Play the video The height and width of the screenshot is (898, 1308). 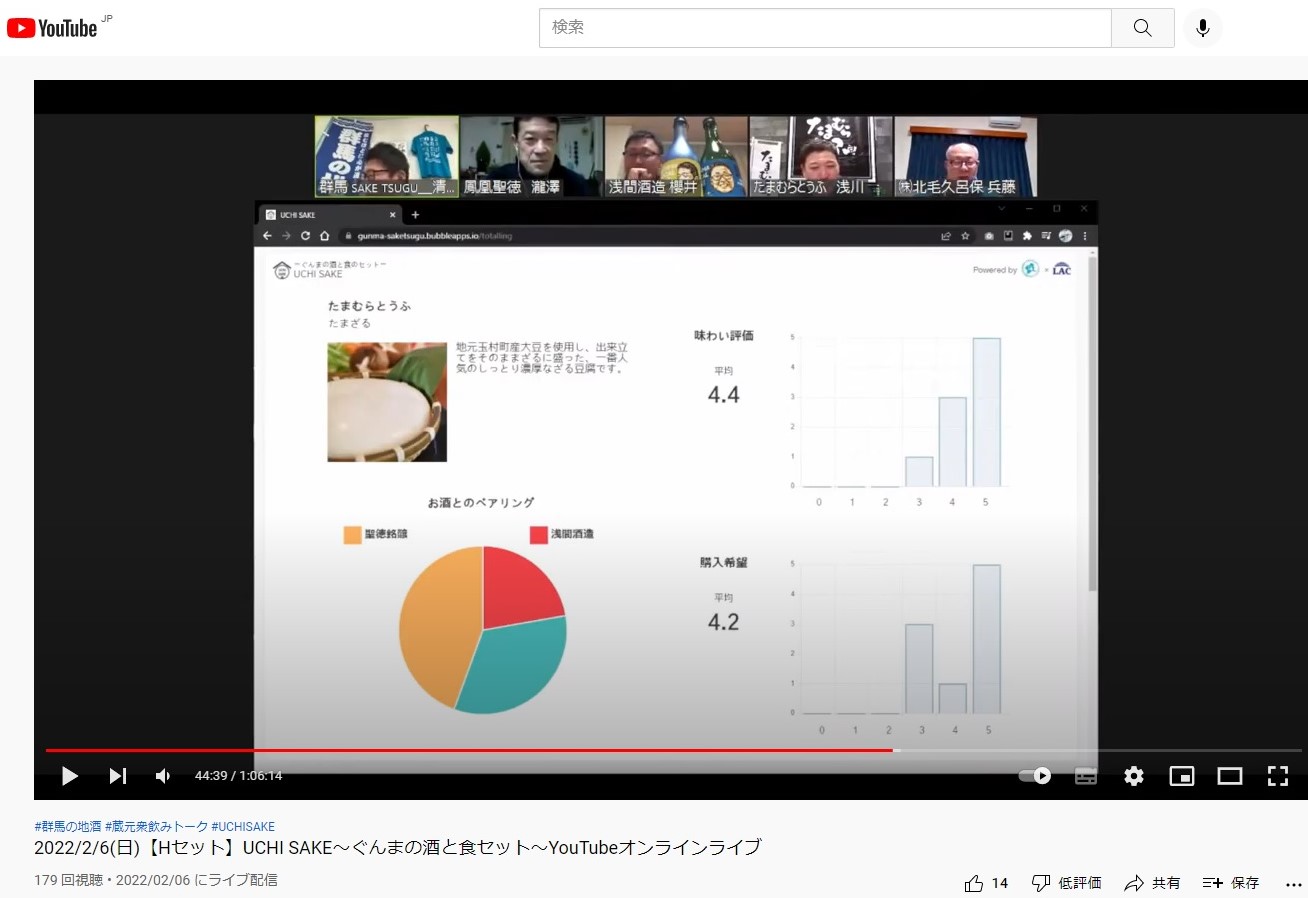(69, 776)
